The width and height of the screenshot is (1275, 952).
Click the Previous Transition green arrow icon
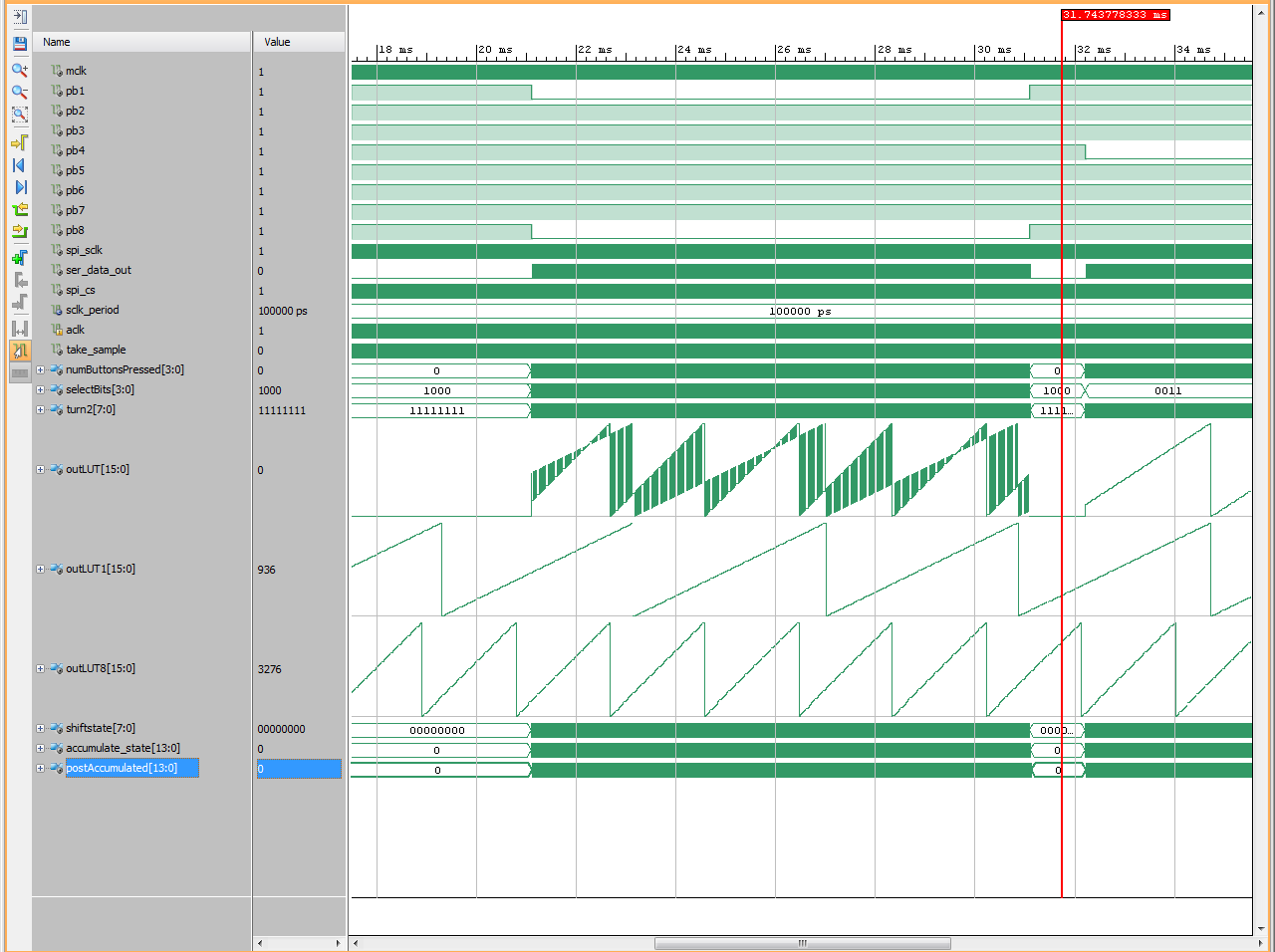[x=19, y=209]
